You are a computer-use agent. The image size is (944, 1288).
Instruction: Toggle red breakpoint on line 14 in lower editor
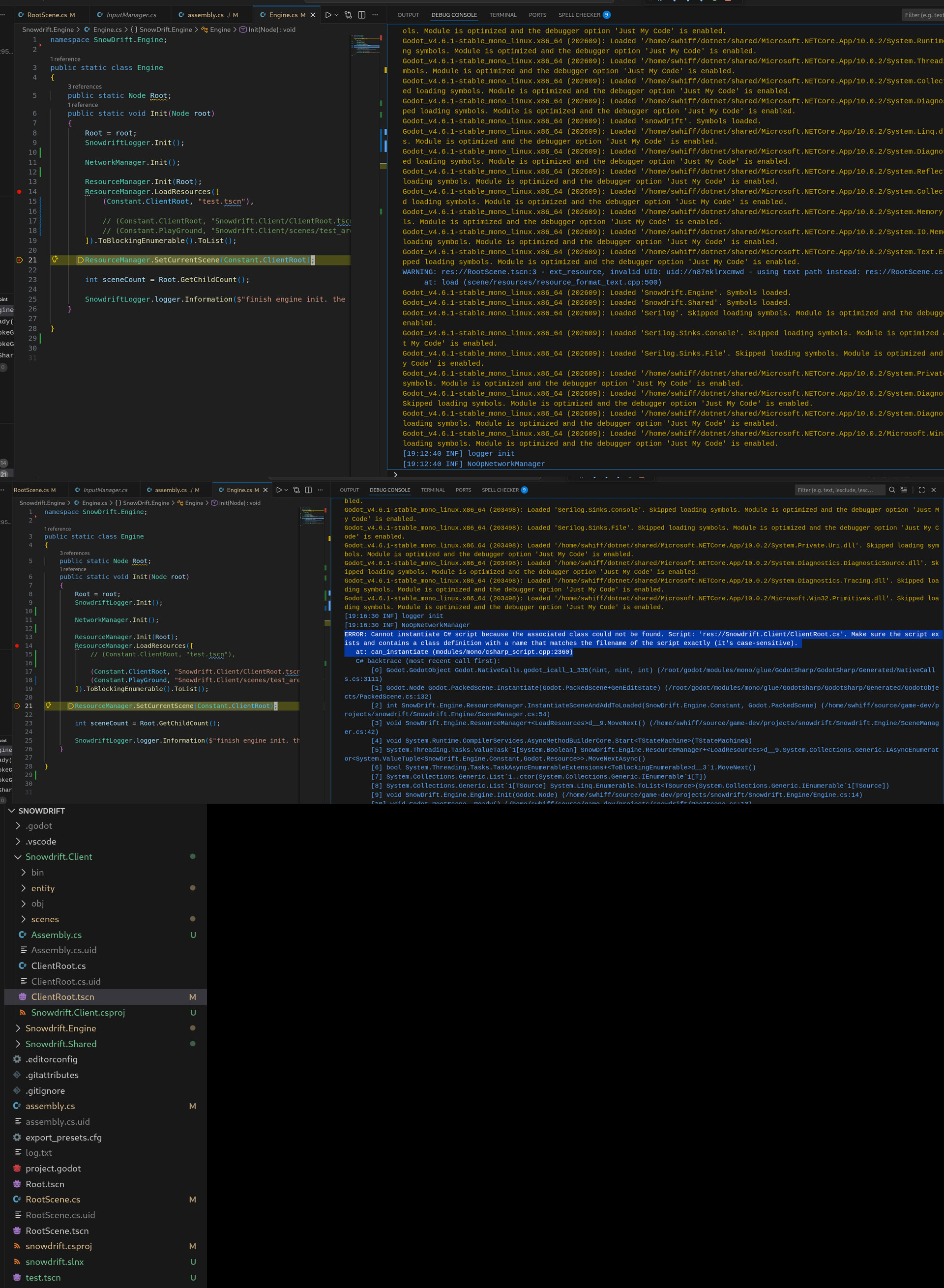(17, 645)
